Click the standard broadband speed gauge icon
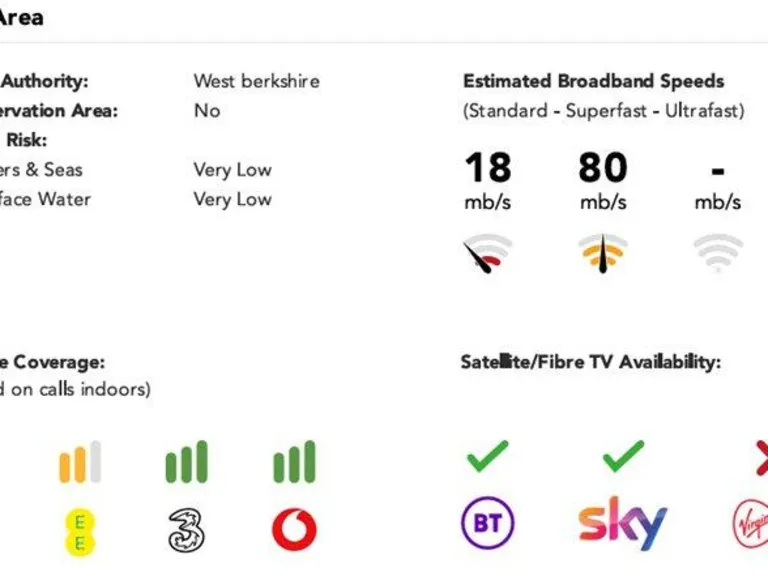This screenshot has height=576, width=768. click(487, 253)
